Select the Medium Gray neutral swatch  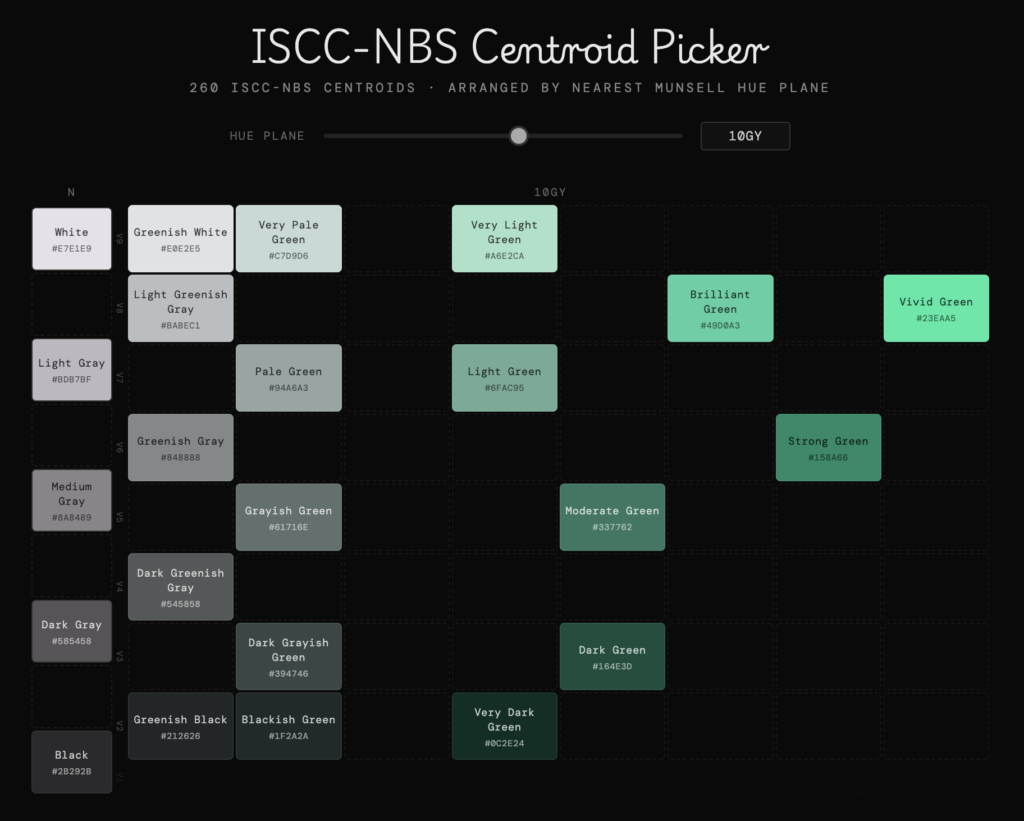click(x=71, y=500)
